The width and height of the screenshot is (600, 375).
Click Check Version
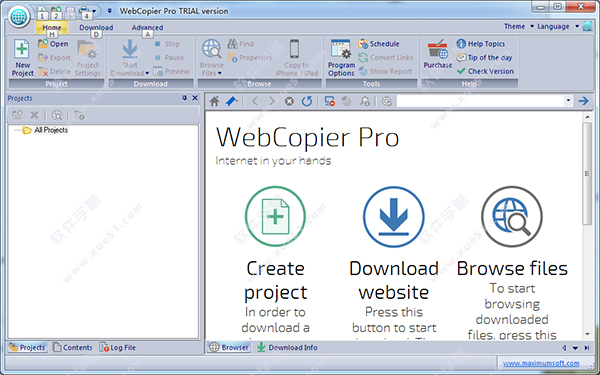click(x=485, y=72)
